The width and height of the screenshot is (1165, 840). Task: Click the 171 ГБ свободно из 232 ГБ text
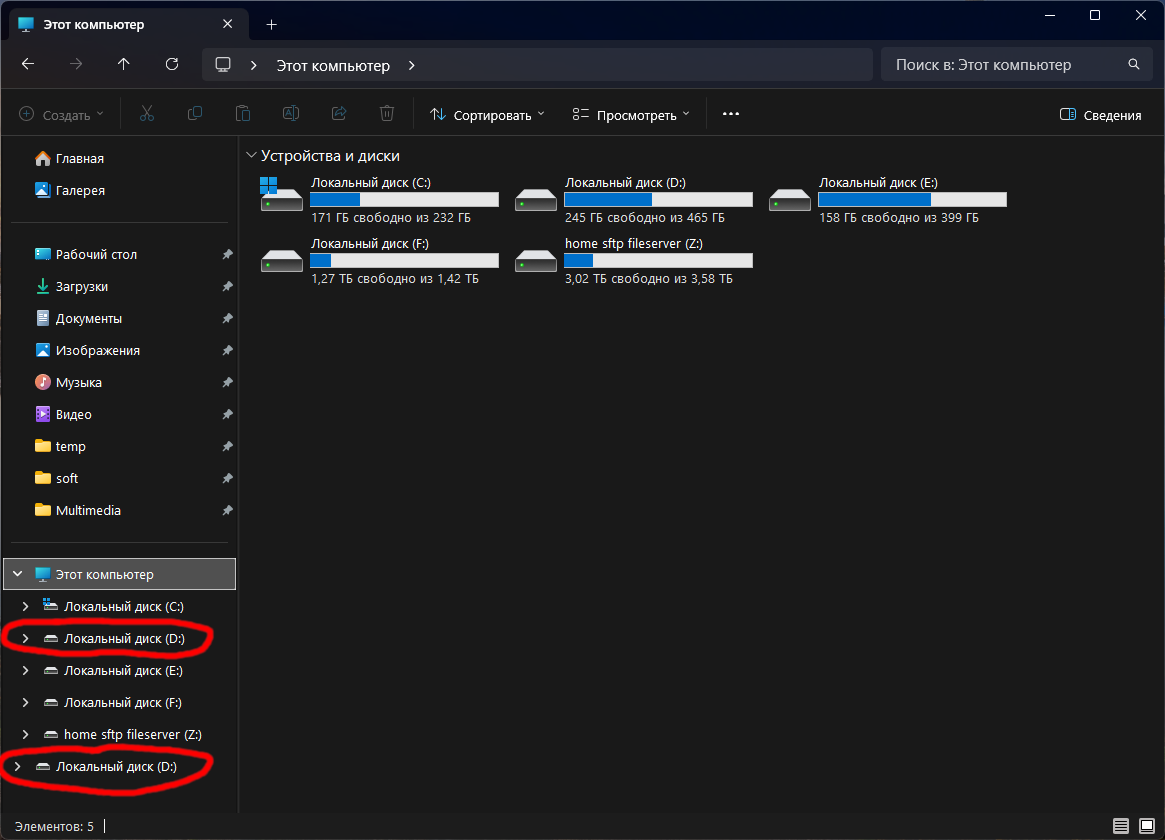[391, 218]
